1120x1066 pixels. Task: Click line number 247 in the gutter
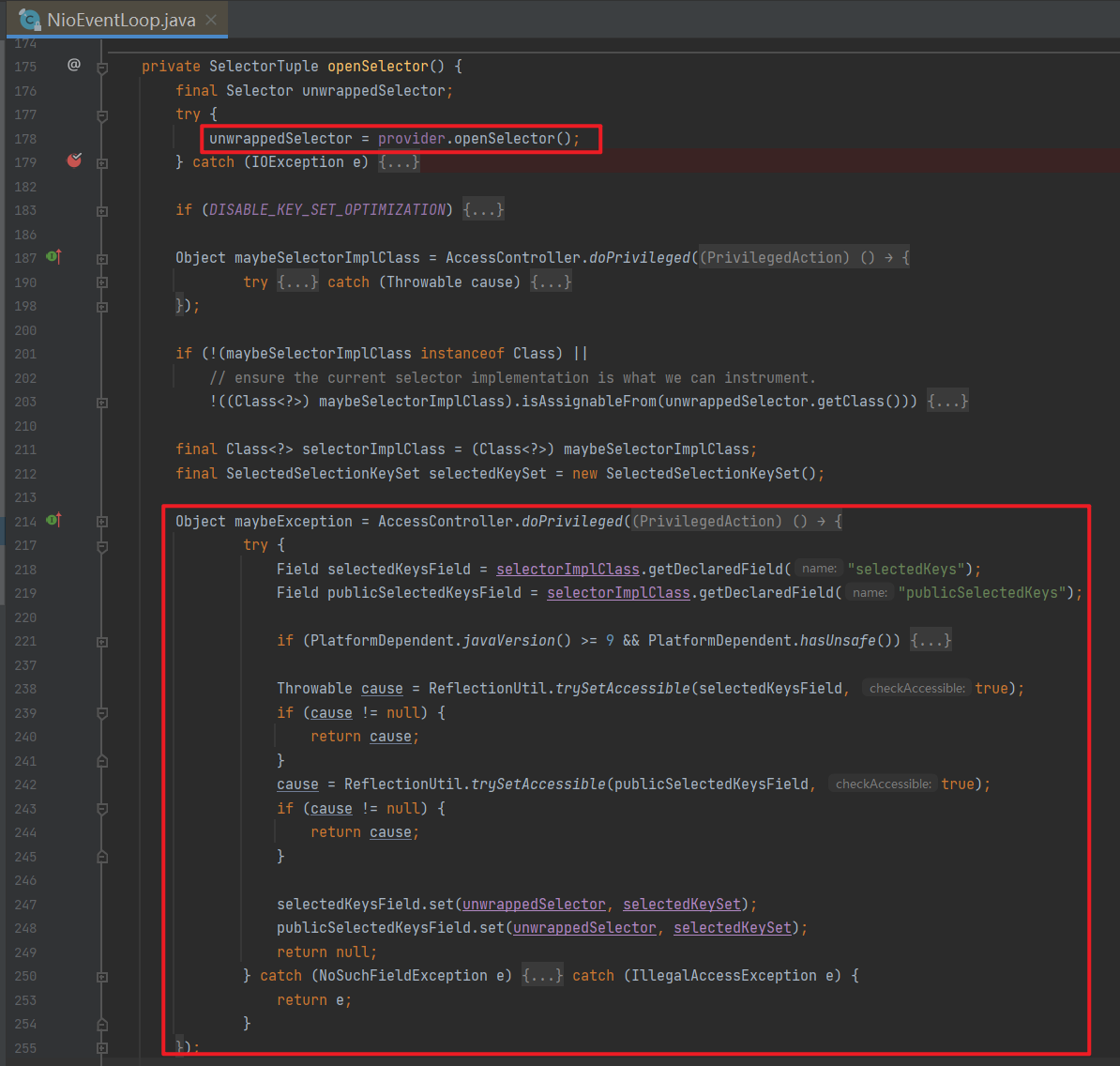pos(25,905)
